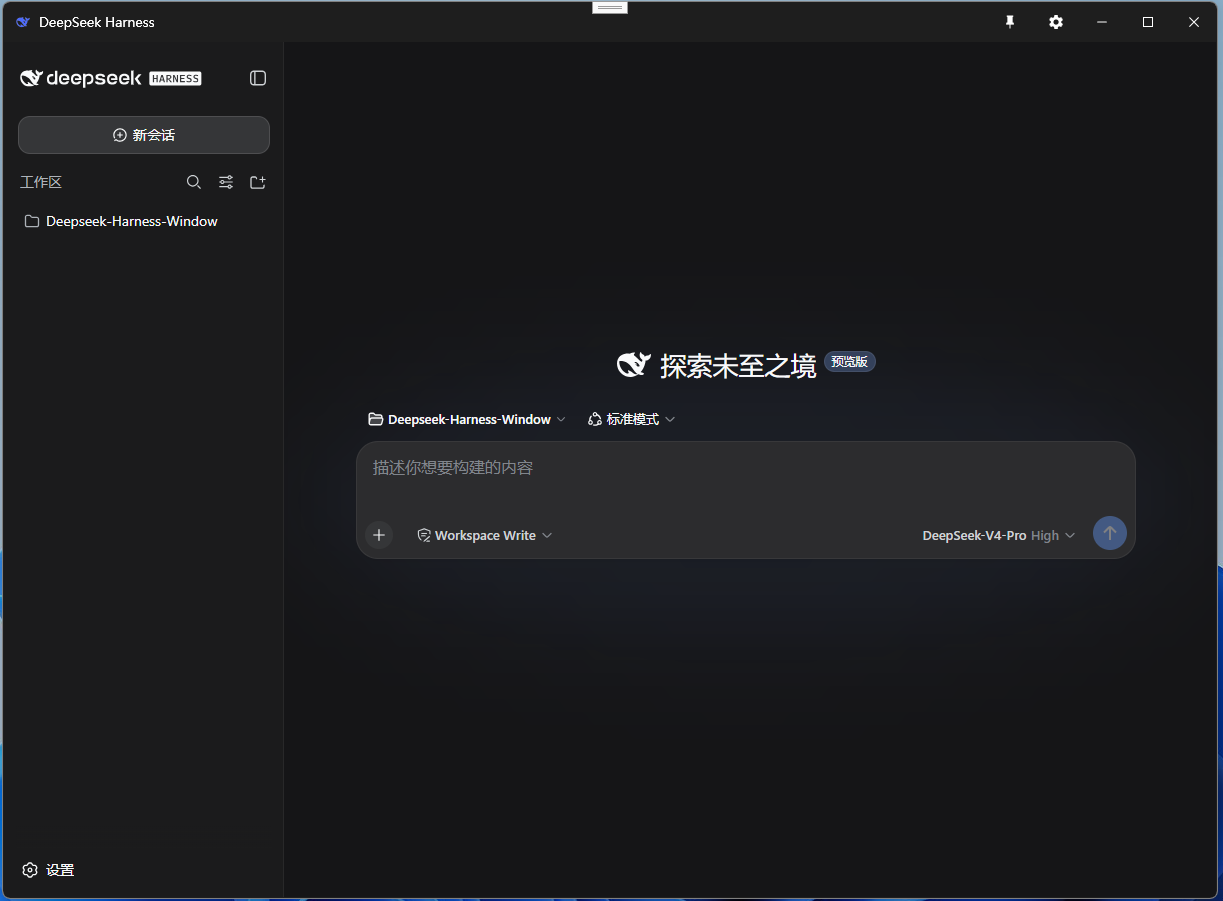The height and width of the screenshot is (901, 1223).
Task: Click the 预览版 preview badge
Action: coord(850,362)
